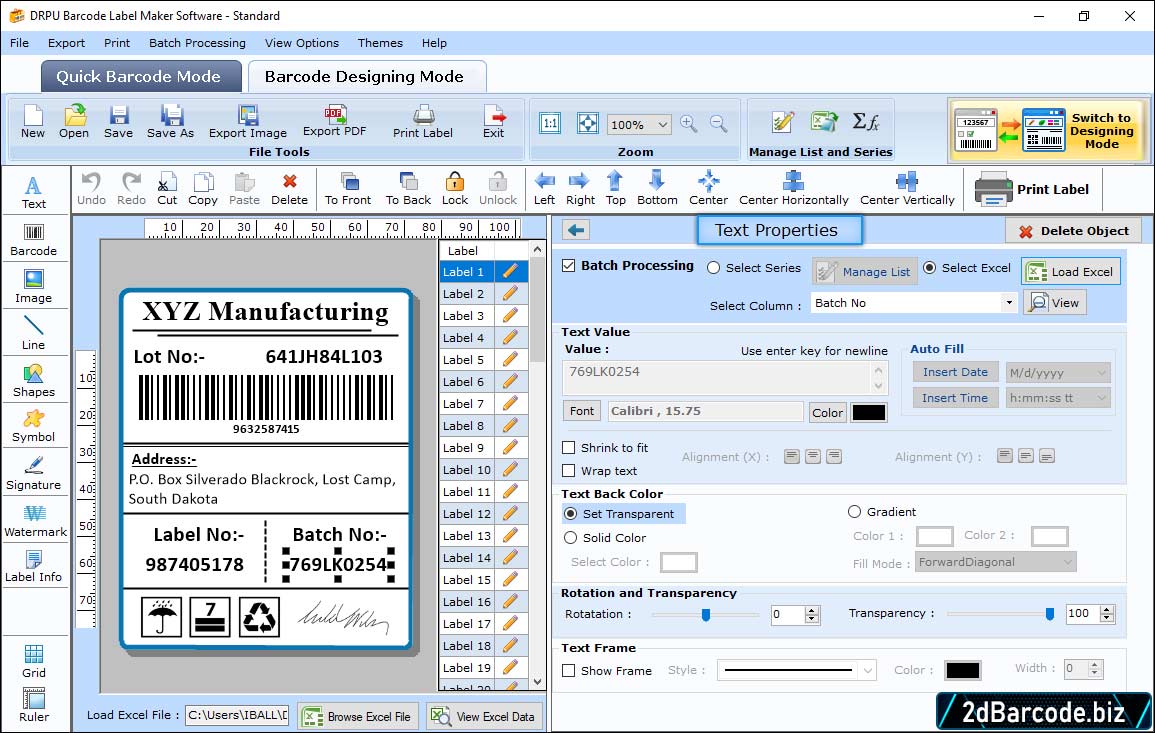Viewport: 1155px width, 733px height.
Task: Switch to Barcode Designing Mode tab
Action: point(364,77)
